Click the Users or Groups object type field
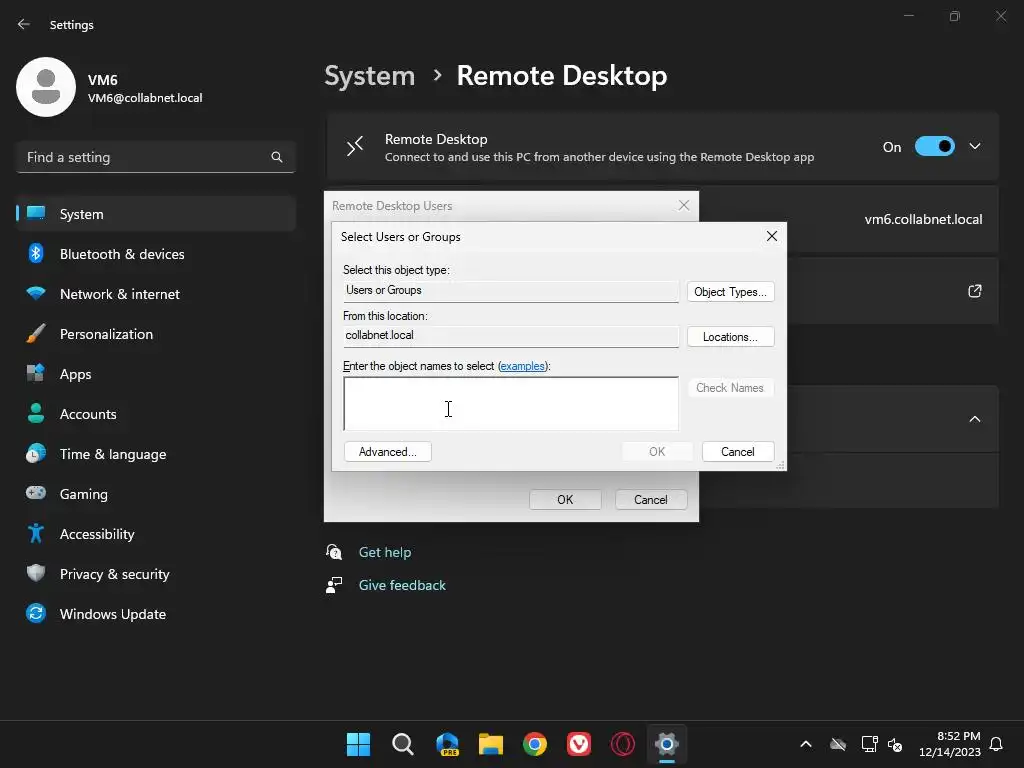The height and width of the screenshot is (768, 1024). pos(511,291)
